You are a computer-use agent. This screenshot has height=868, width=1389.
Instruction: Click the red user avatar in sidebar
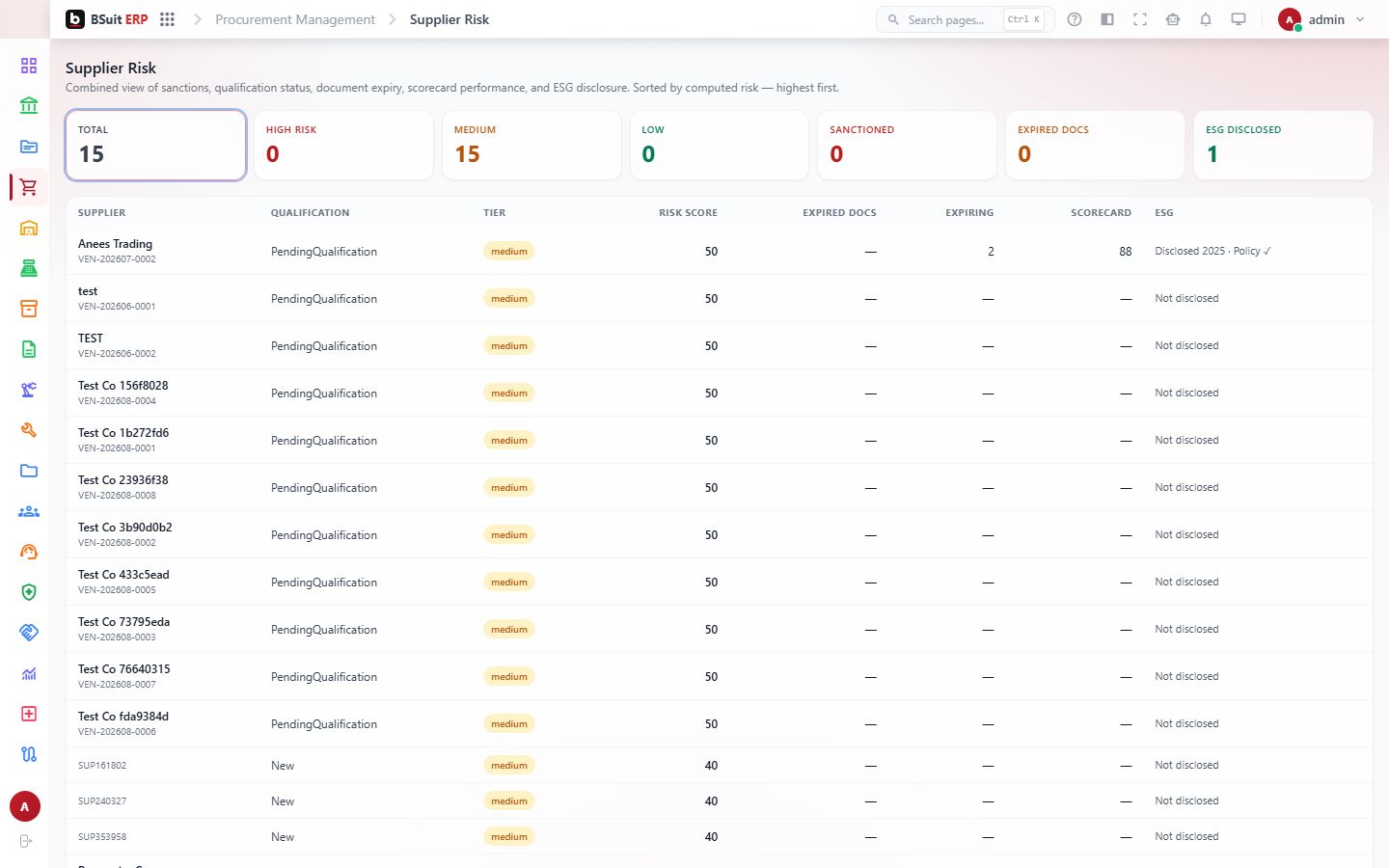tap(25, 806)
